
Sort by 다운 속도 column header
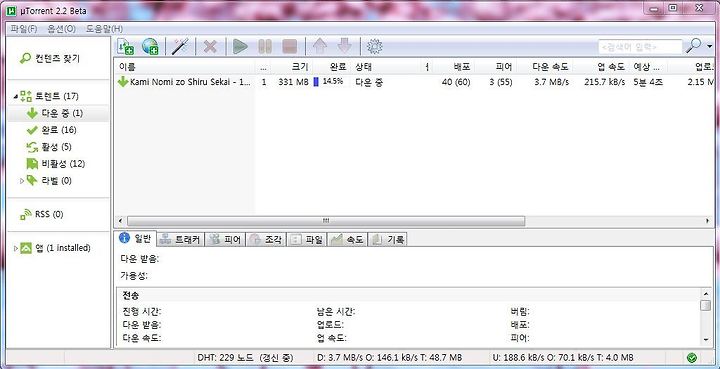point(544,67)
